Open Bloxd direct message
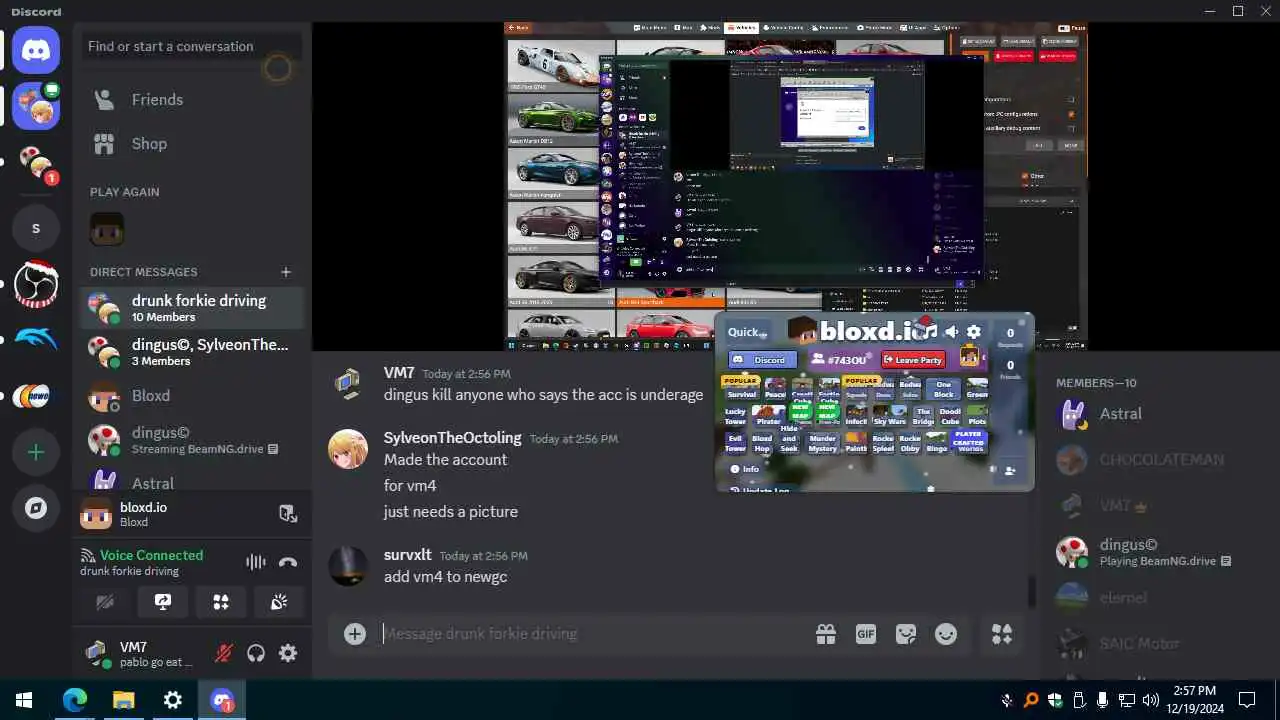The height and width of the screenshot is (720, 1280). click(x=192, y=396)
